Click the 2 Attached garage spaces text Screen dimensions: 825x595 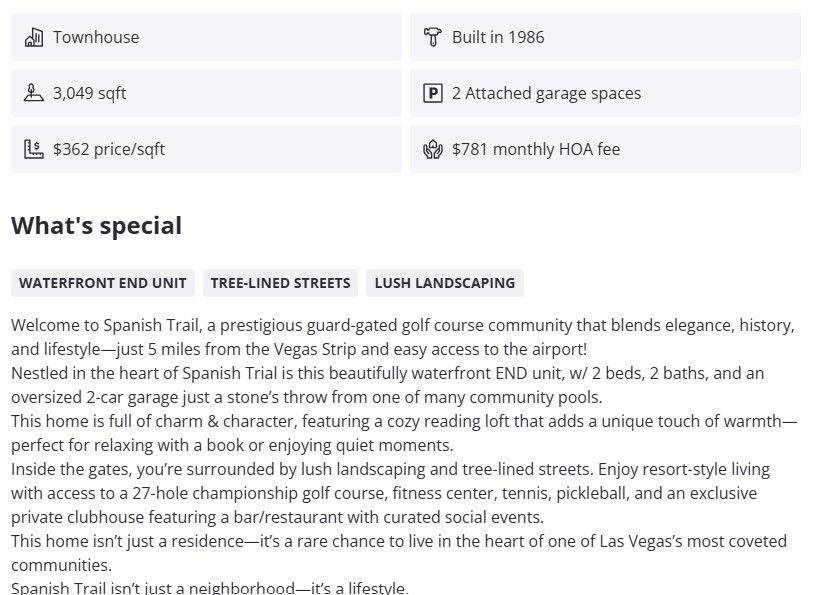(546, 93)
